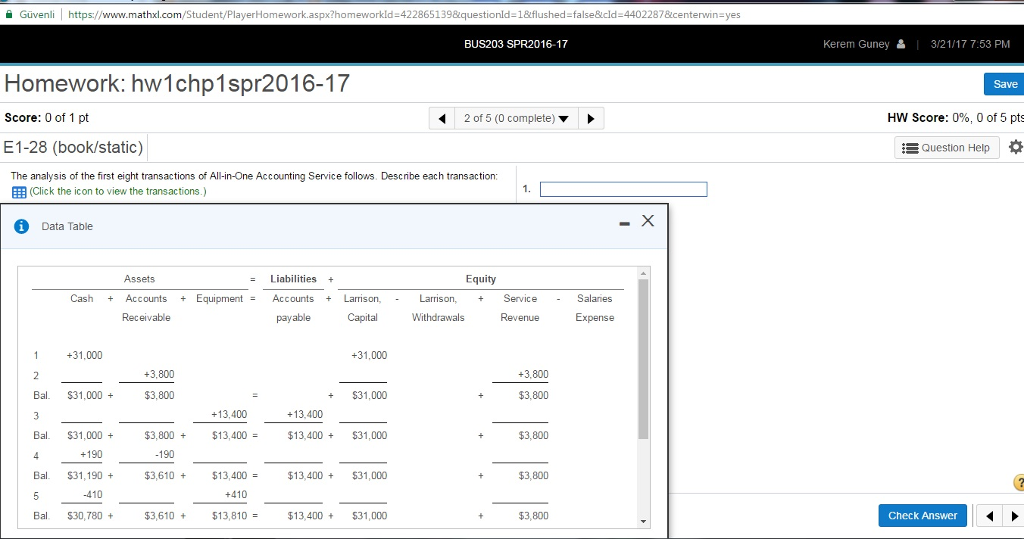
Task: Click '-190' value in transaction 4
Action: pyautogui.click(x=165, y=454)
